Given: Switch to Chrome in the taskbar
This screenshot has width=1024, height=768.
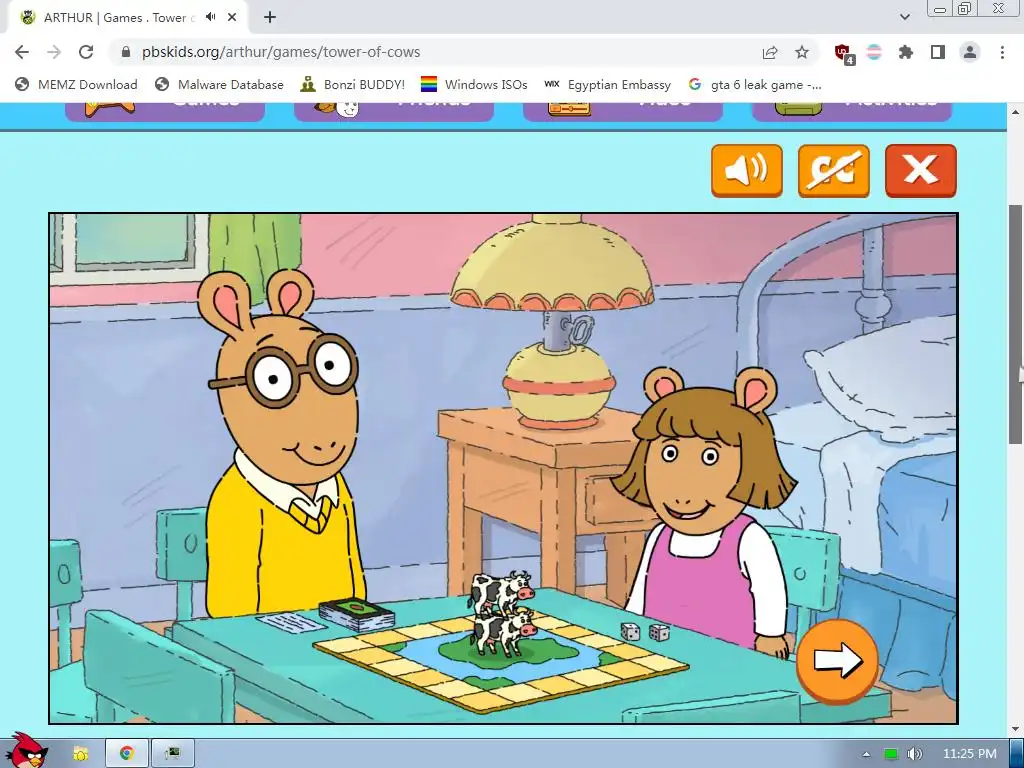Looking at the screenshot, I should 127,754.
